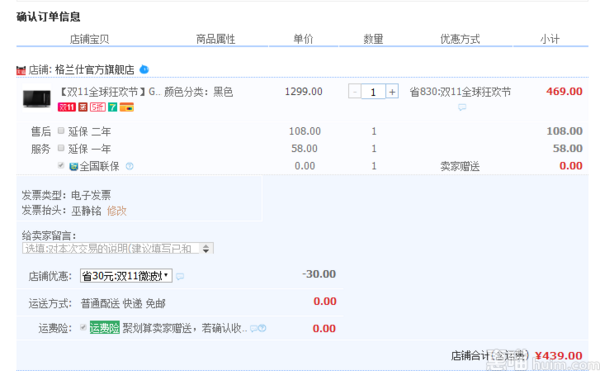
Task: Click the dark red badge next to 双11 badge
Action: 83,107
